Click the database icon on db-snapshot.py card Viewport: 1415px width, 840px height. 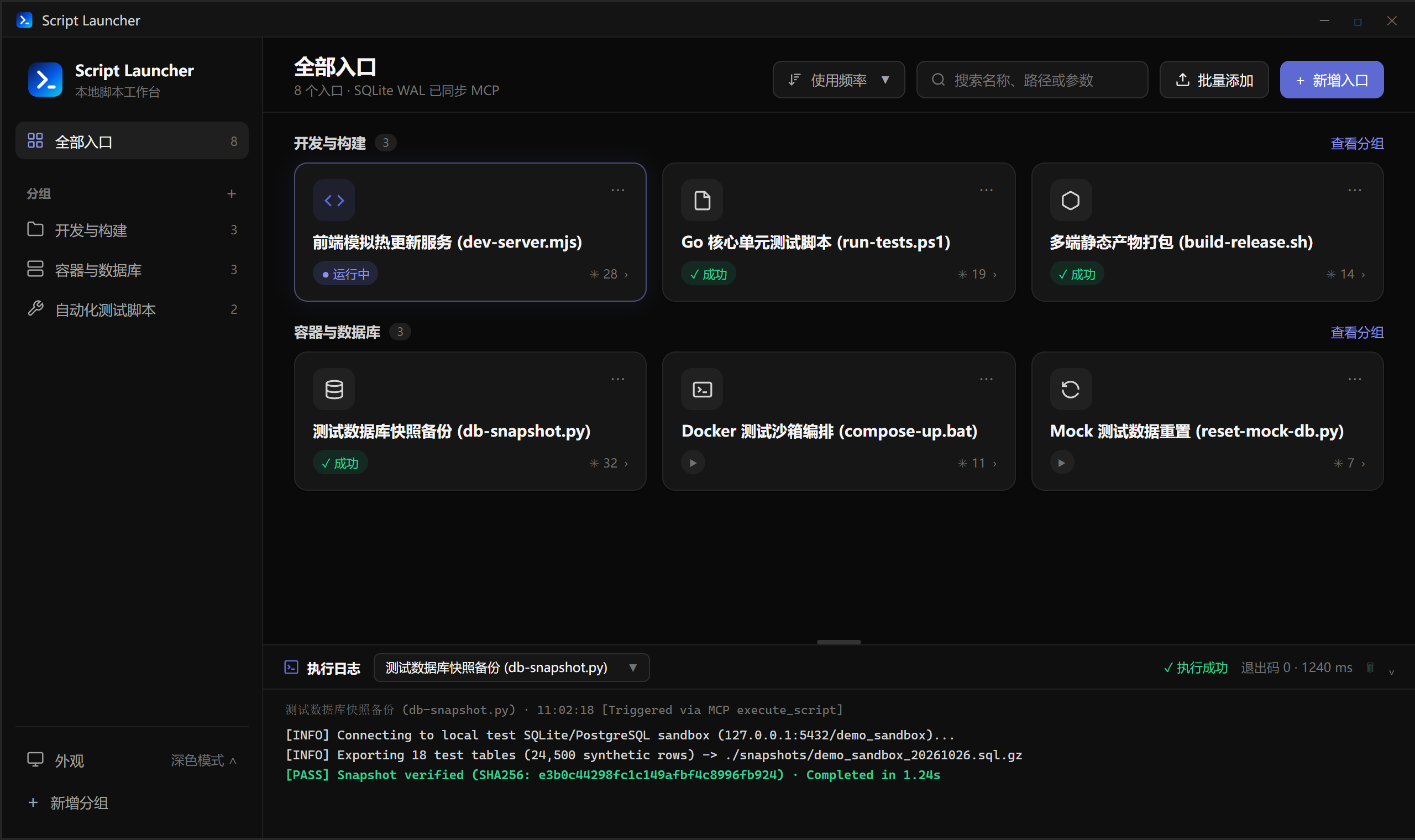334,390
